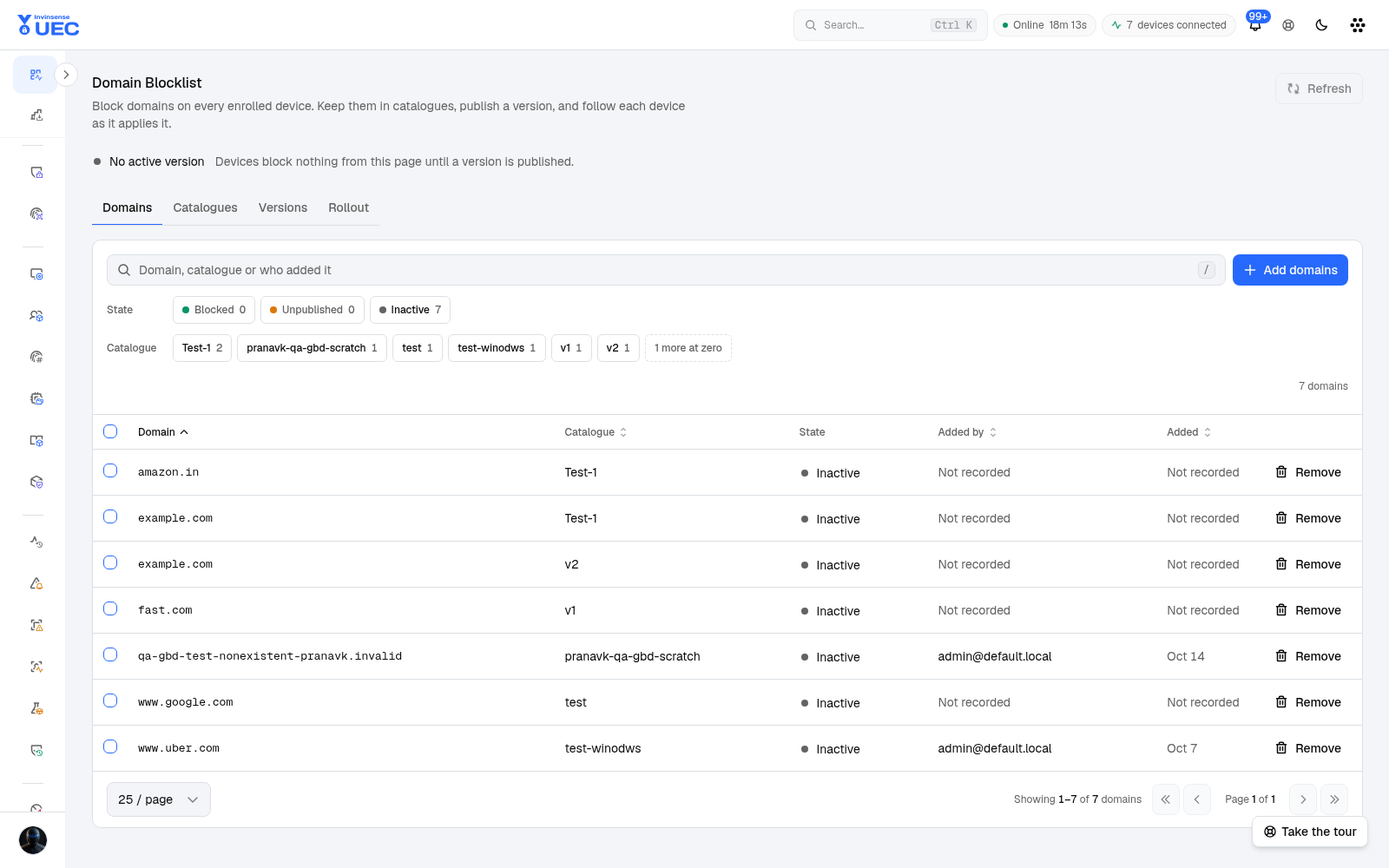Switch to the Rollout tab

[x=348, y=207]
